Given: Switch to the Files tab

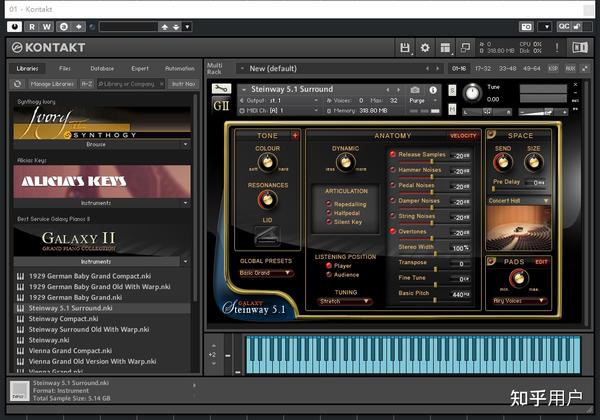Looking at the screenshot, I should click(x=65, y=68).
